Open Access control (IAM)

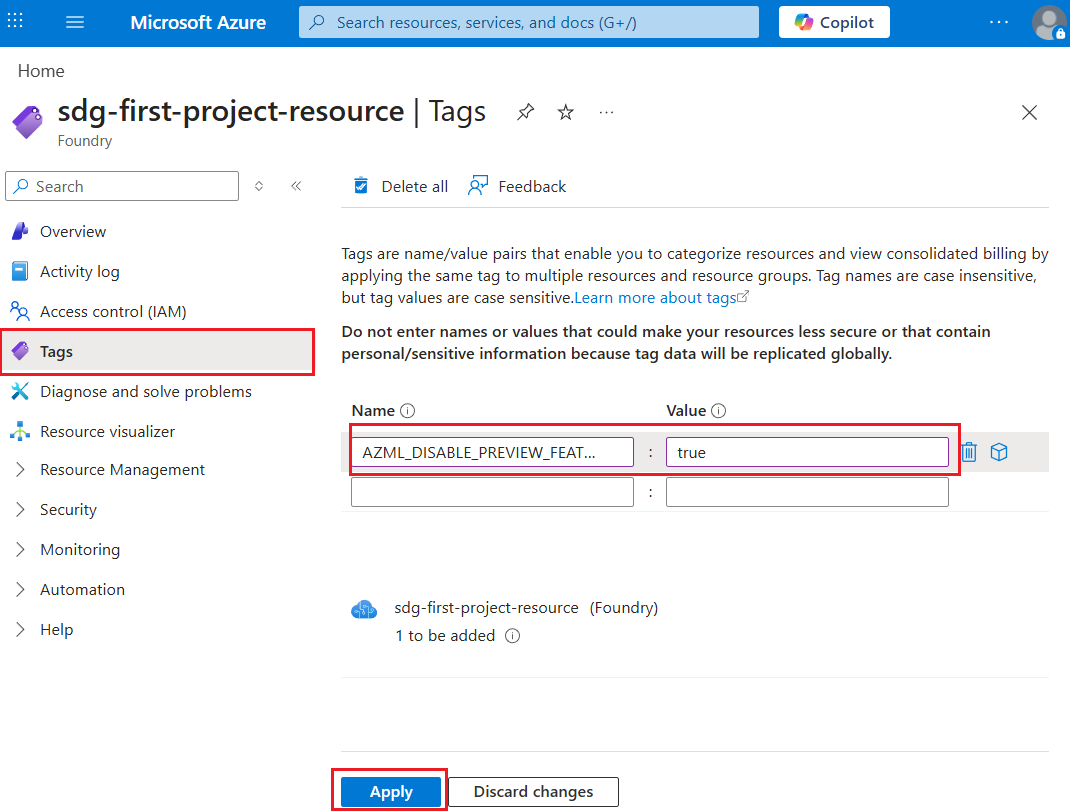(x=111, y=311)
